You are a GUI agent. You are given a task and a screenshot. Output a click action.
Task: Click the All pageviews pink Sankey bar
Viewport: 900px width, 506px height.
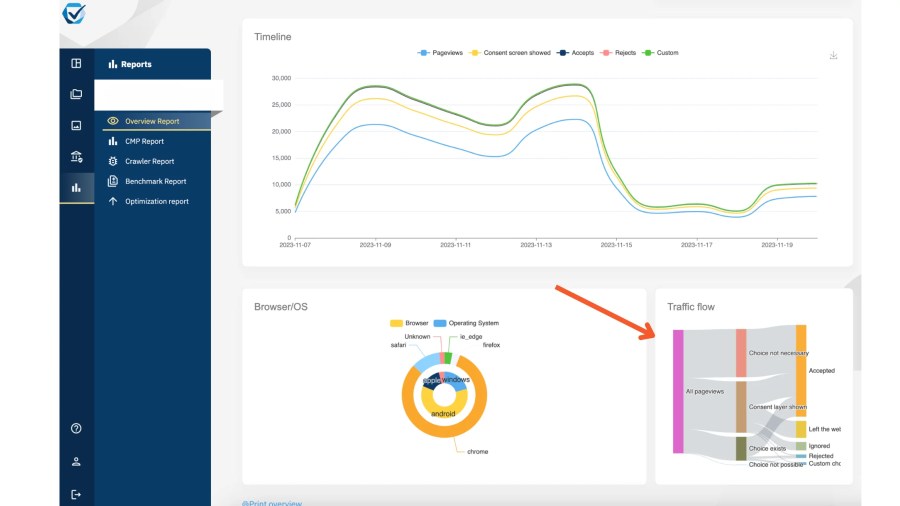[678, 391]
